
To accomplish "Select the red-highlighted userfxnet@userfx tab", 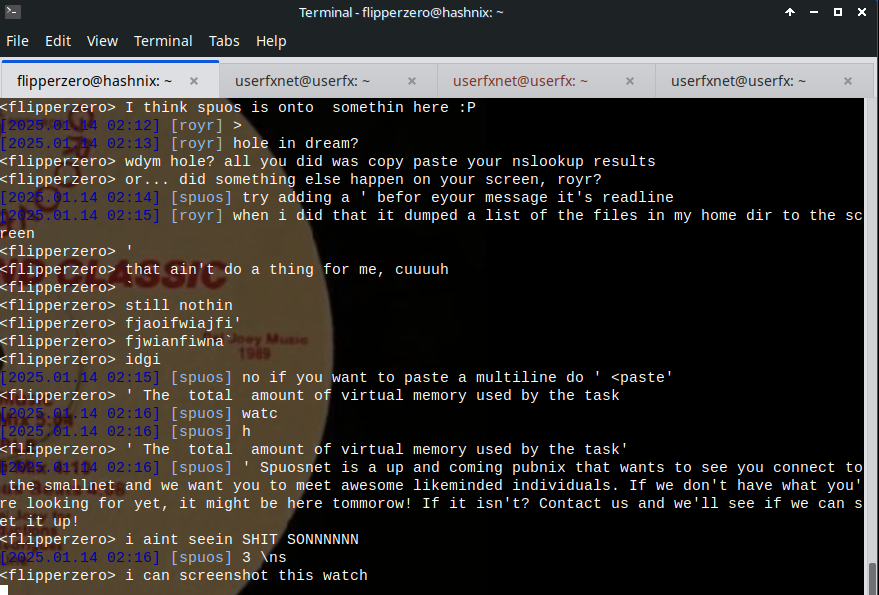I will coord(520,81).
